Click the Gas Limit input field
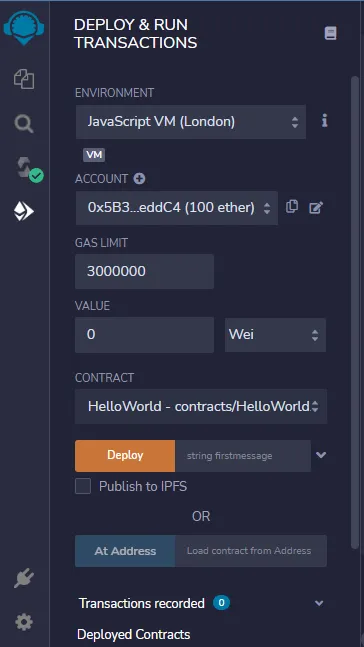Viewport: 364px width, 647px height. point(144,272)
